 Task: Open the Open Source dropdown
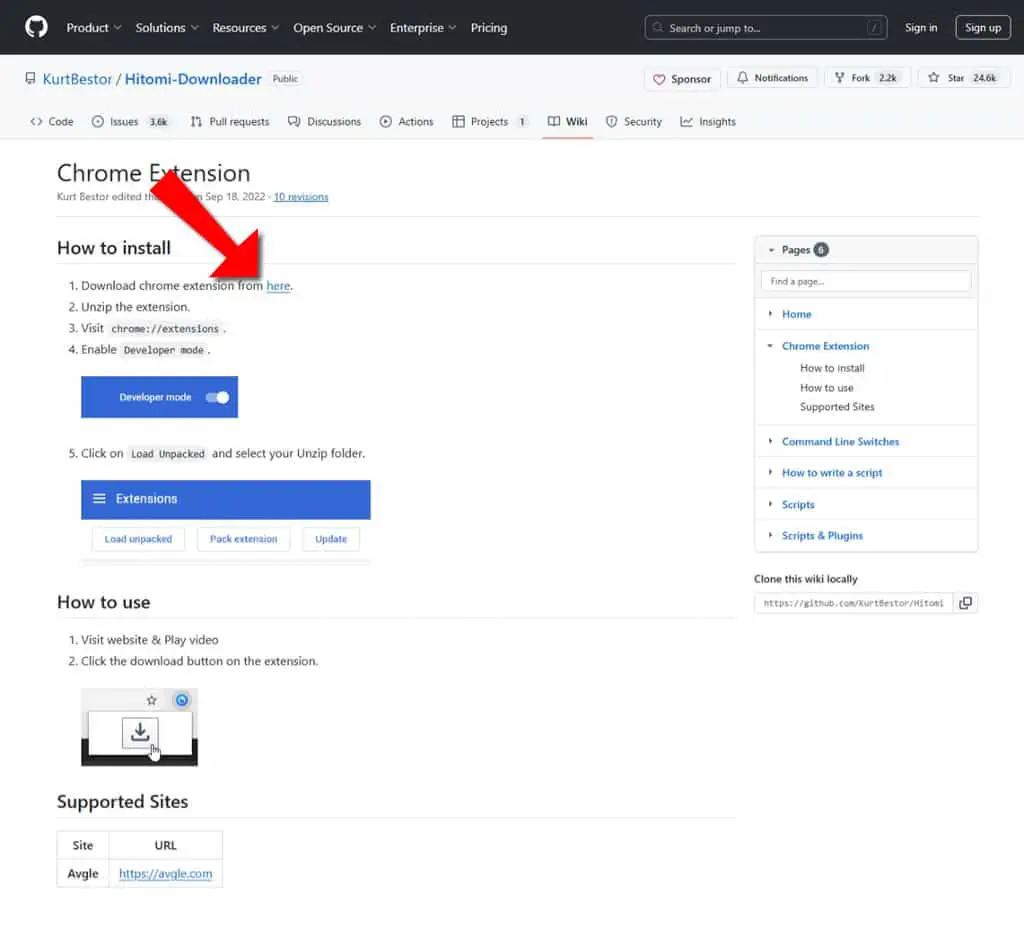pyautogui.click(x=334, y=27)
